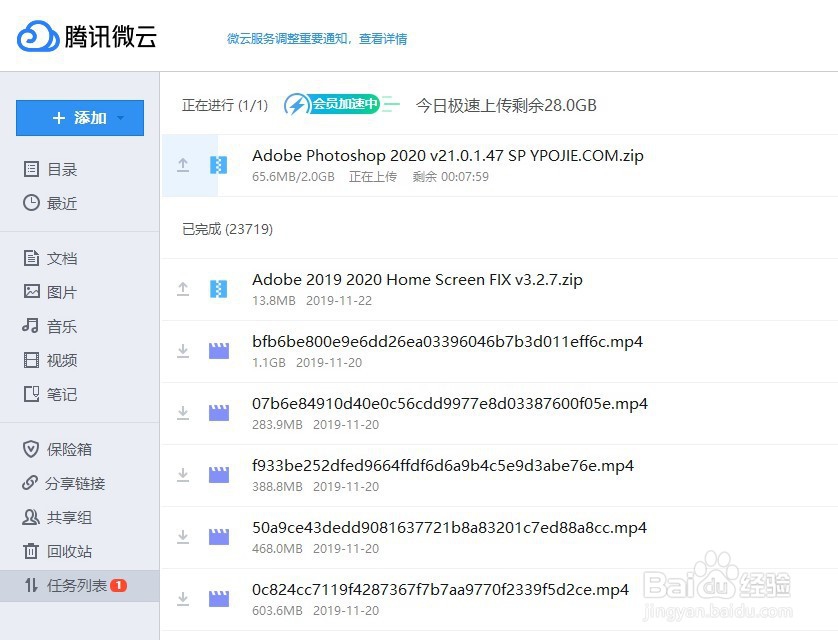Click the zip icon of Home Screen FIX
Screen dimensions: 838x640
pyautogui.click(x=219, y=288)
